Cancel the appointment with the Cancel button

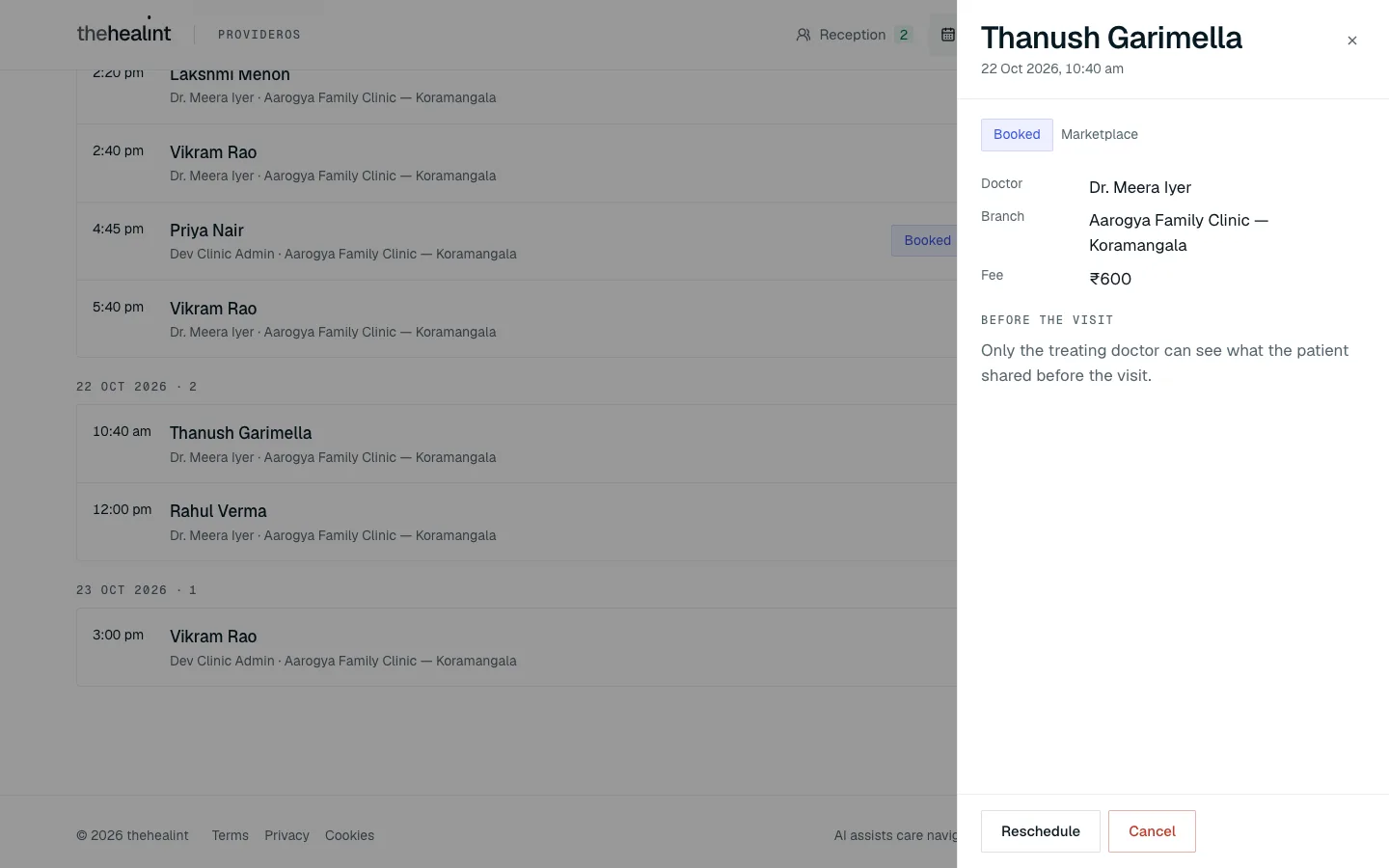(1152, 831)
